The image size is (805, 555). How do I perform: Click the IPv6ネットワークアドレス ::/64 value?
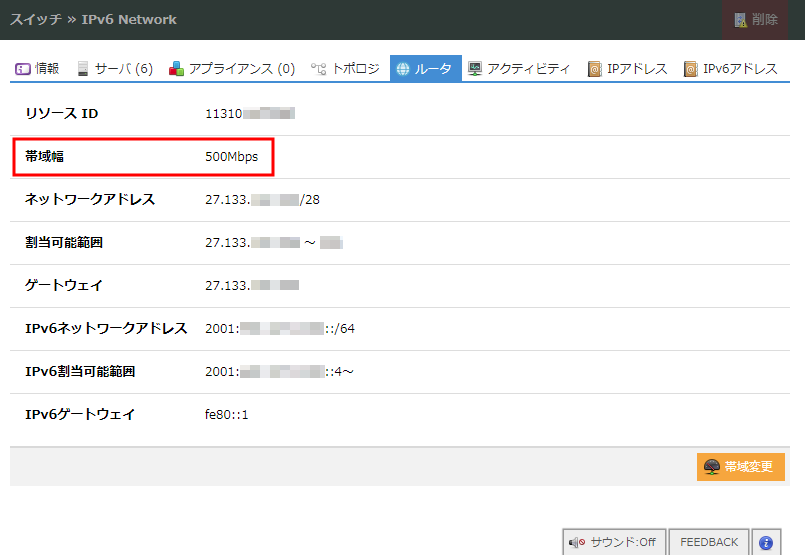coord(280,328)
